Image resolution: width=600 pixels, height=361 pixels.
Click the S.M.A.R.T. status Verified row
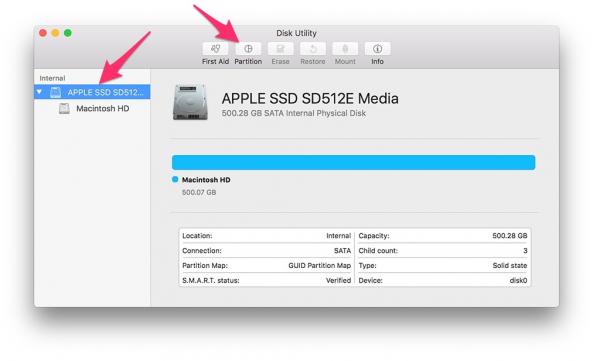tap(266, 280)
